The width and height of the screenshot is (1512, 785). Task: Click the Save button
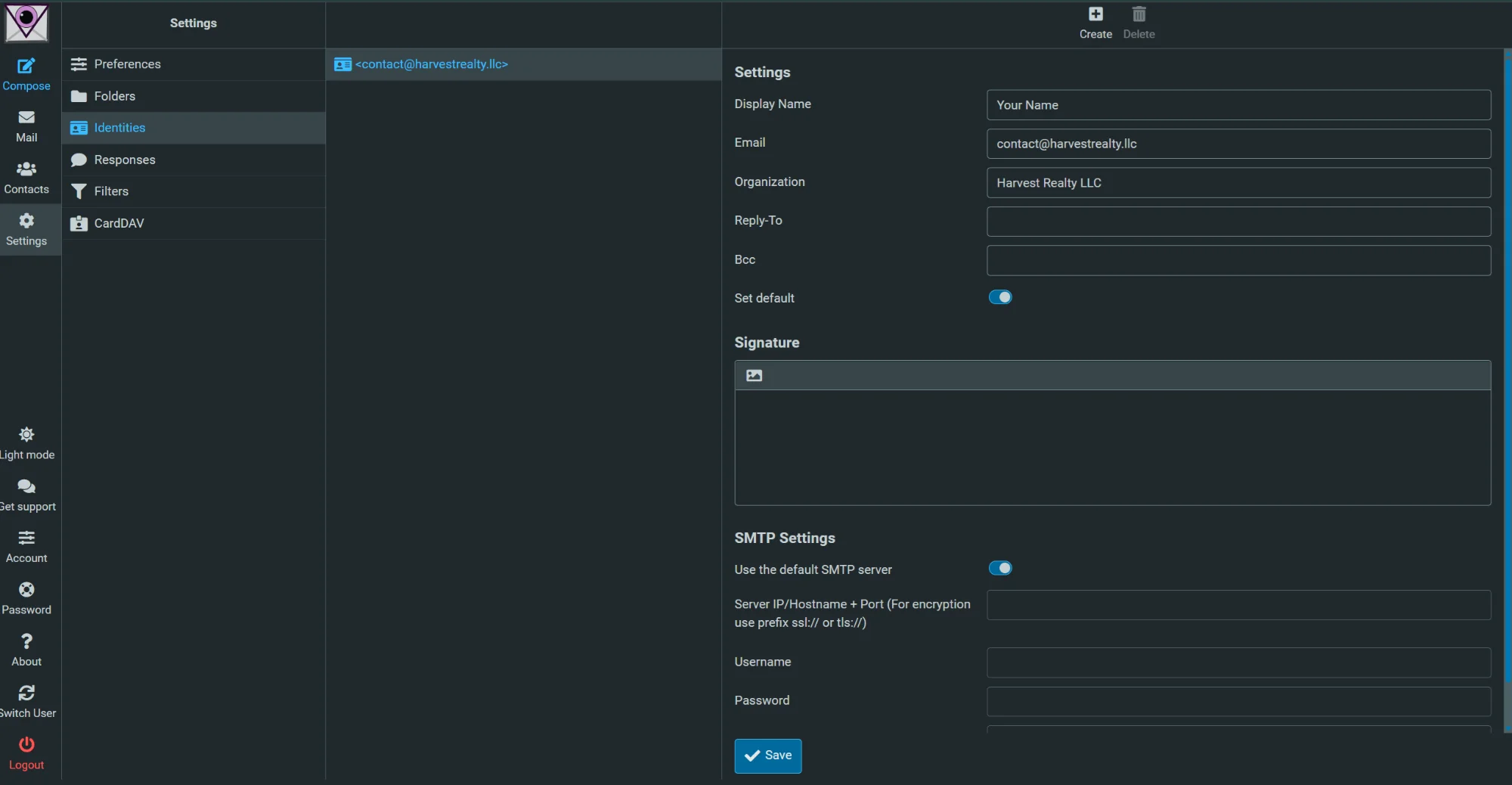(767, 756)
